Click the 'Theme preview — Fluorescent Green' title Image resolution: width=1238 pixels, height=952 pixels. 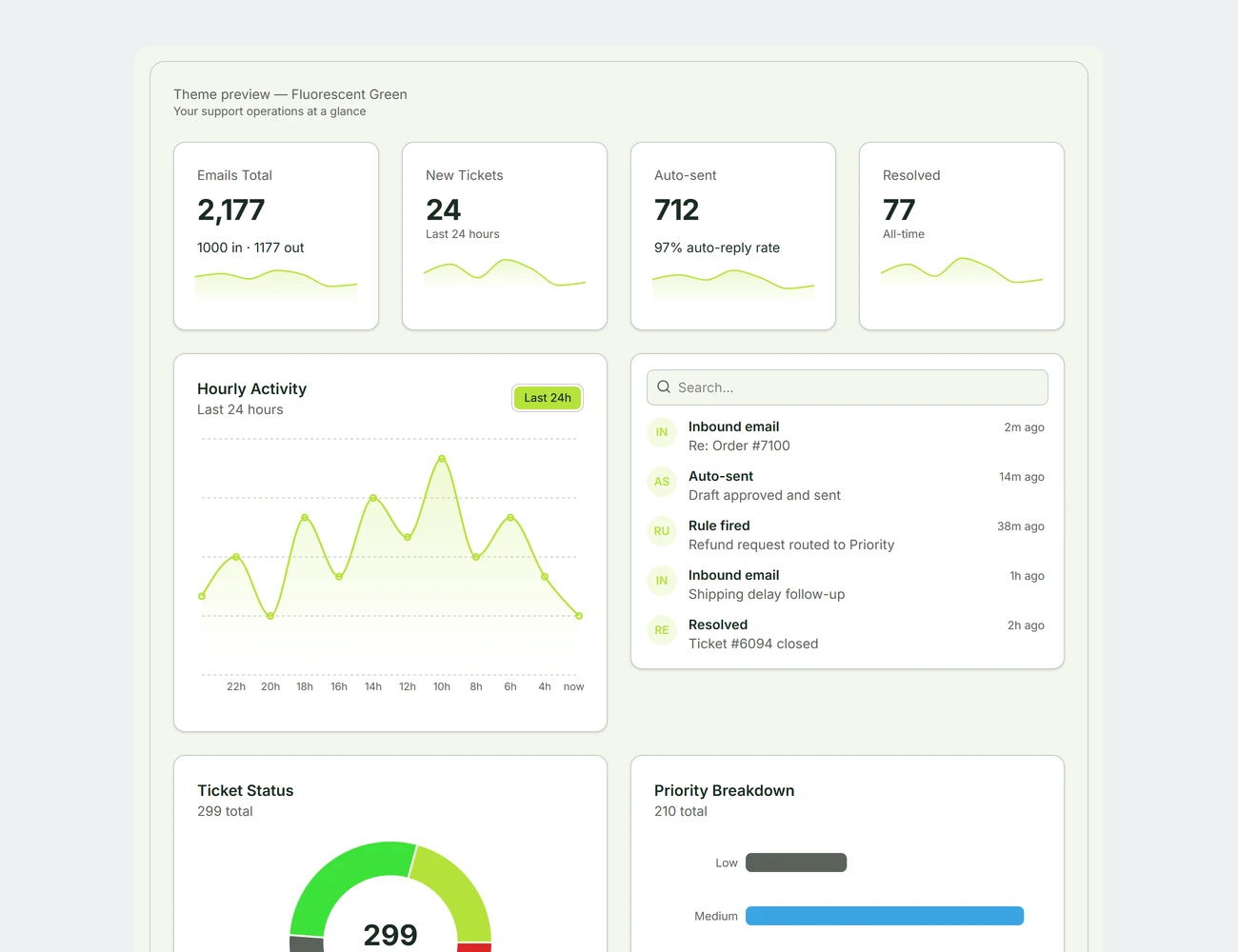[x=290, y=94]
